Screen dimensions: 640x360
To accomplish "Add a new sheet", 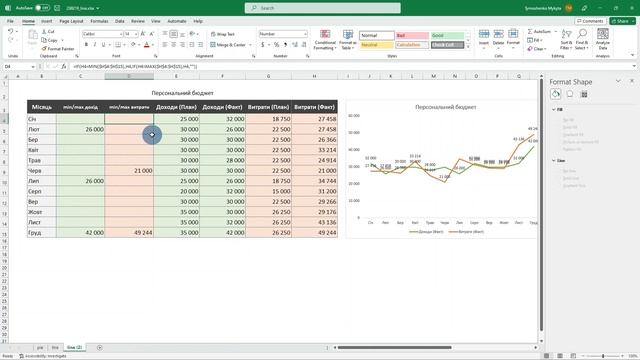I will (100, 347).
